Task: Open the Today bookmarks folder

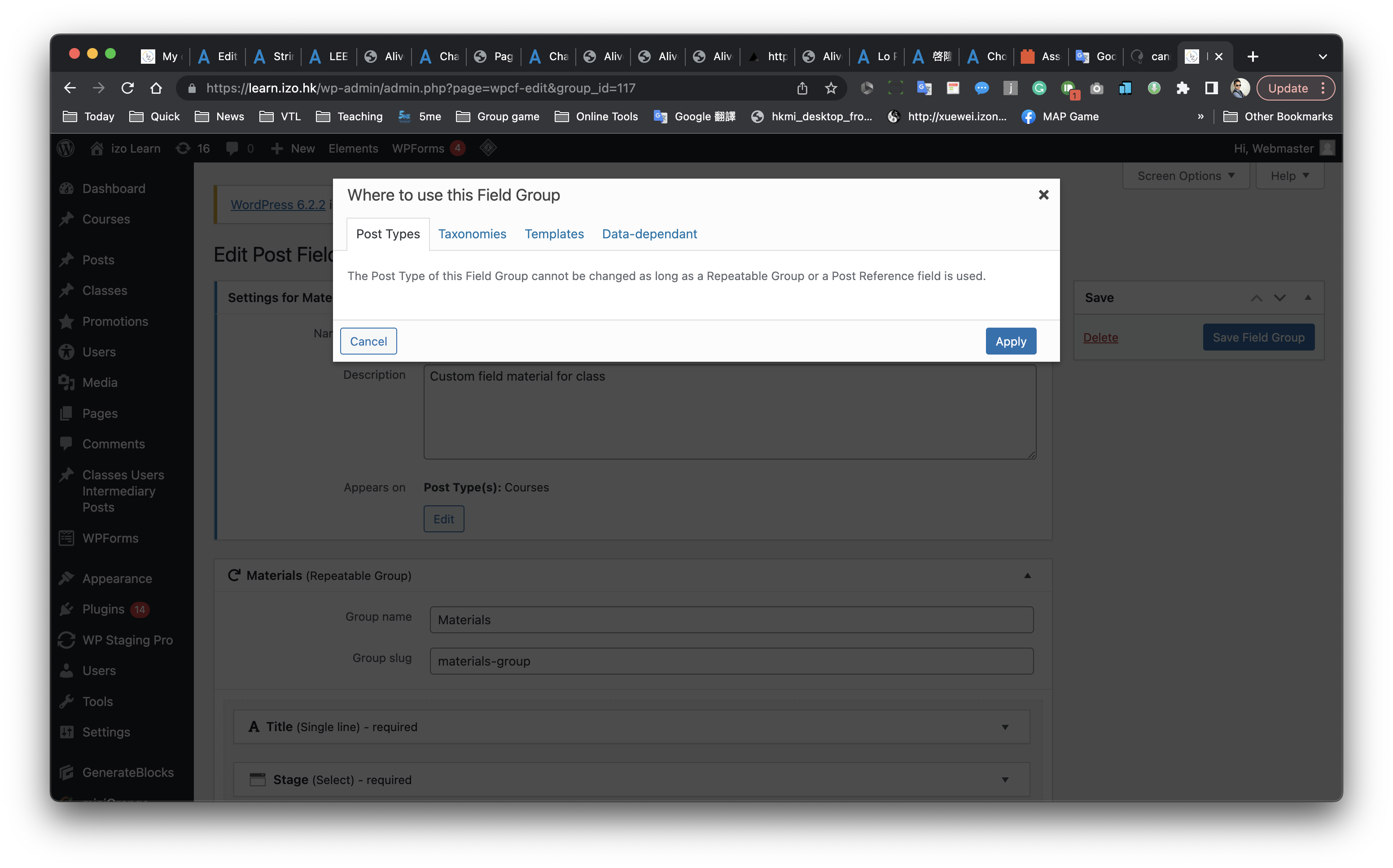Action: (x=88, y=117)
